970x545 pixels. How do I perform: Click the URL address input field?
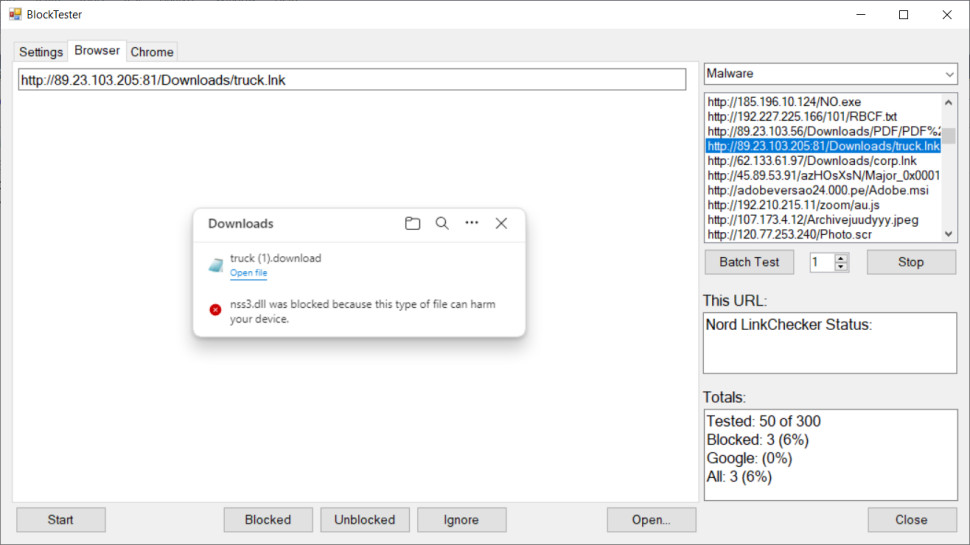tap(352, 80)
